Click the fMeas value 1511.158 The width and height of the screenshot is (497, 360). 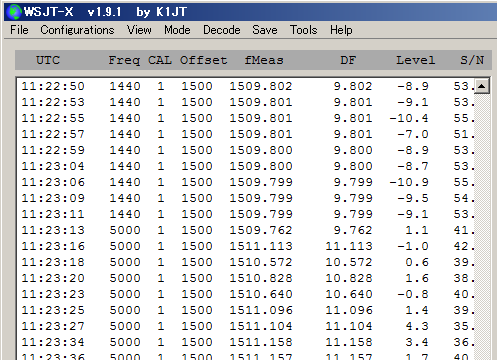pyautogui.click(x=261, y=342)
